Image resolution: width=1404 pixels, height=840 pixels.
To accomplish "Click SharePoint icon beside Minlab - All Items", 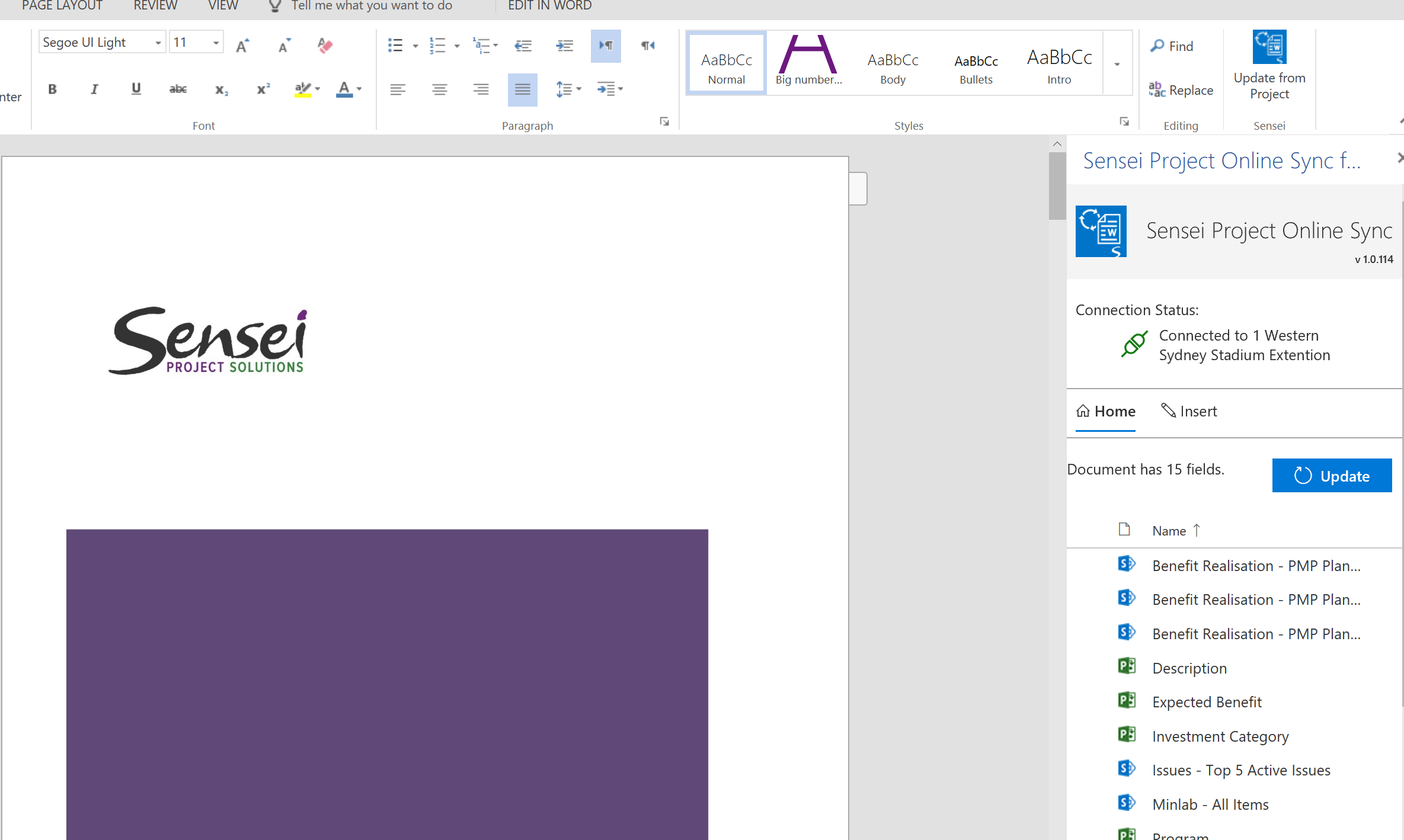I will click(1126, 803).
